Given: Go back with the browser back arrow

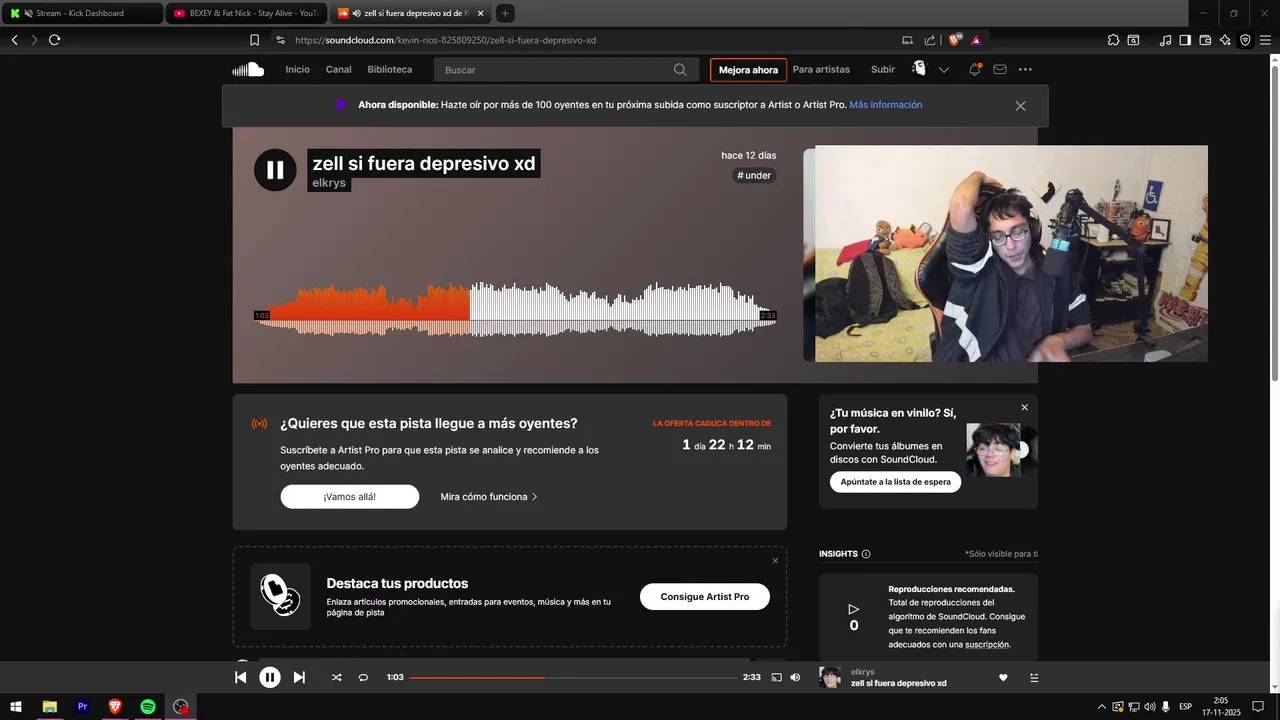Looking at the screenshot, I should [x=14, y=40].
